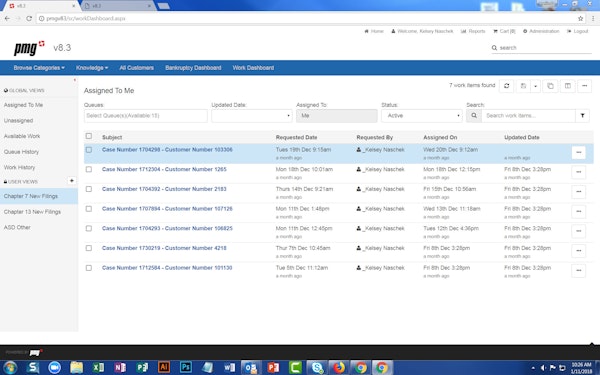Open the Cart link
This screenshot has height=375, width=600.
tap(504, 31)
